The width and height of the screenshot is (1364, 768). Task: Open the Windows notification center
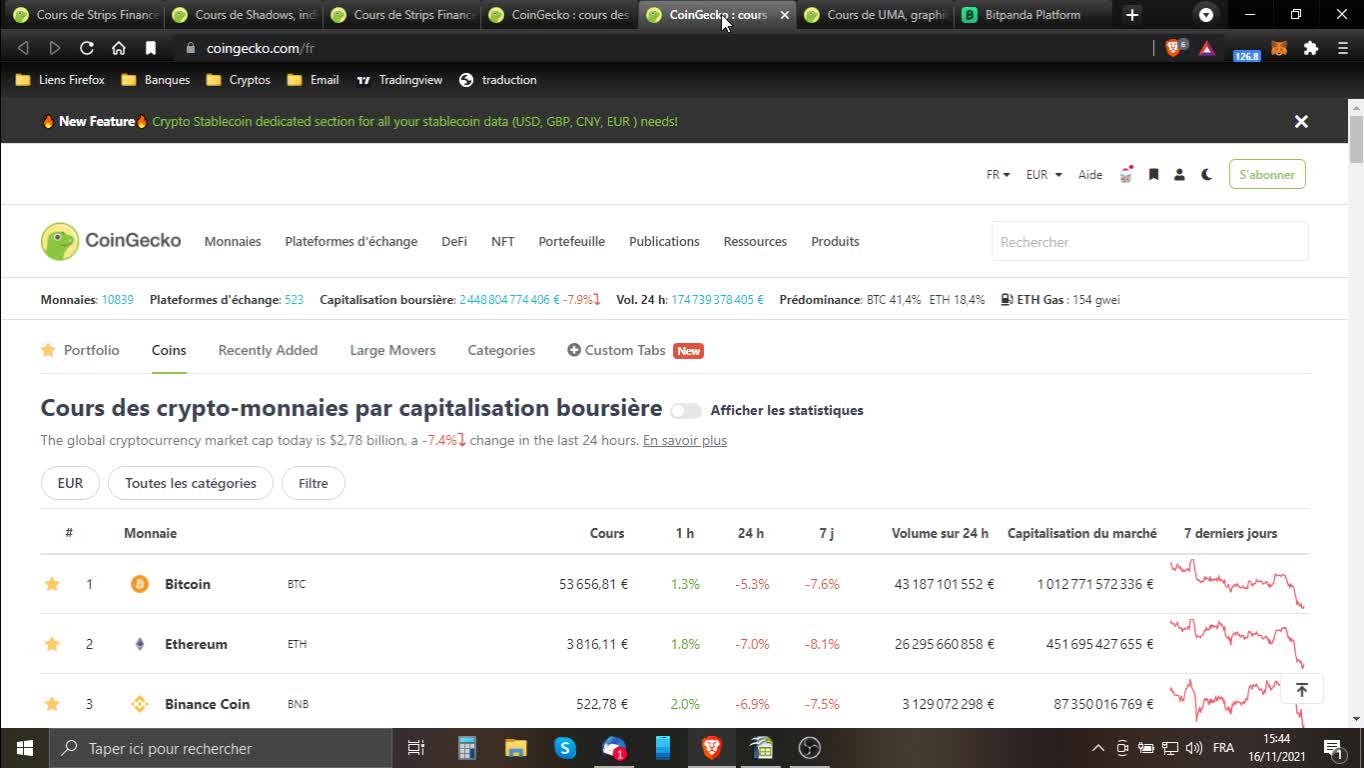[1333, 748]
